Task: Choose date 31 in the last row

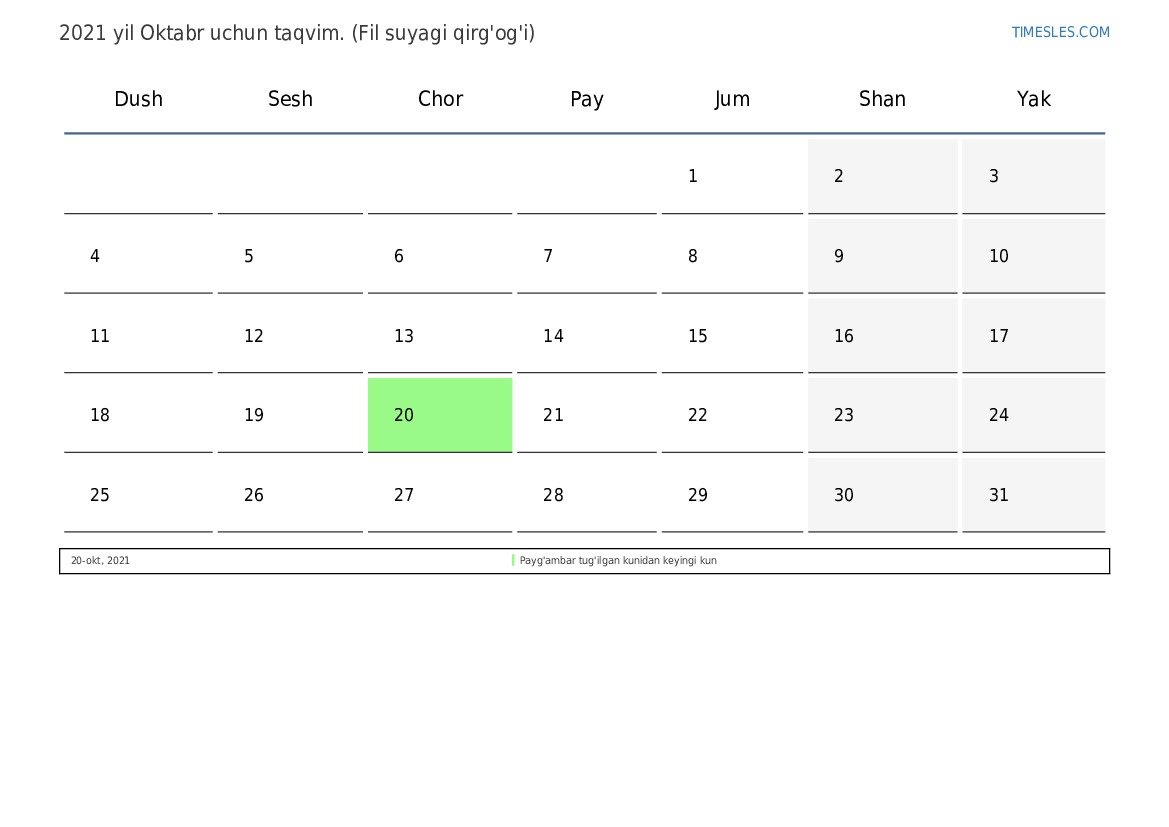Action: pos(1033,494)
